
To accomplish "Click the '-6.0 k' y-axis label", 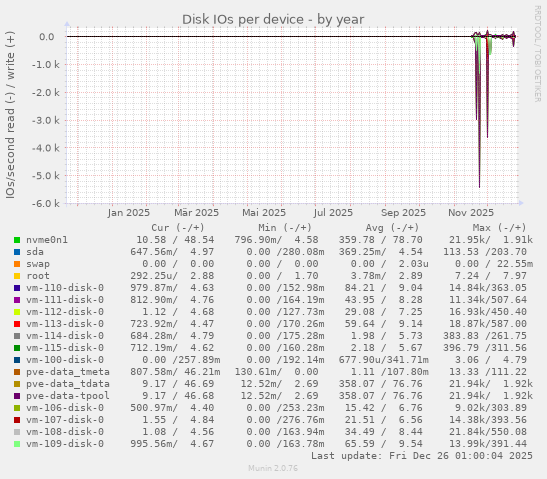I will (x=46, y=203).
